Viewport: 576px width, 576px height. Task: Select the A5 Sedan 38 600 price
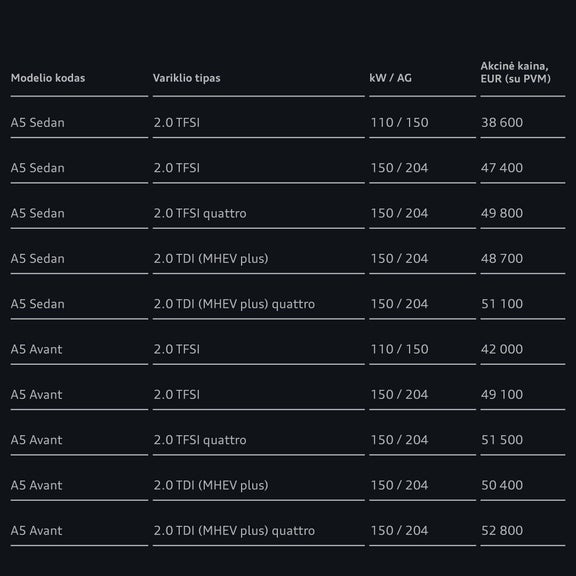(502, 122)
